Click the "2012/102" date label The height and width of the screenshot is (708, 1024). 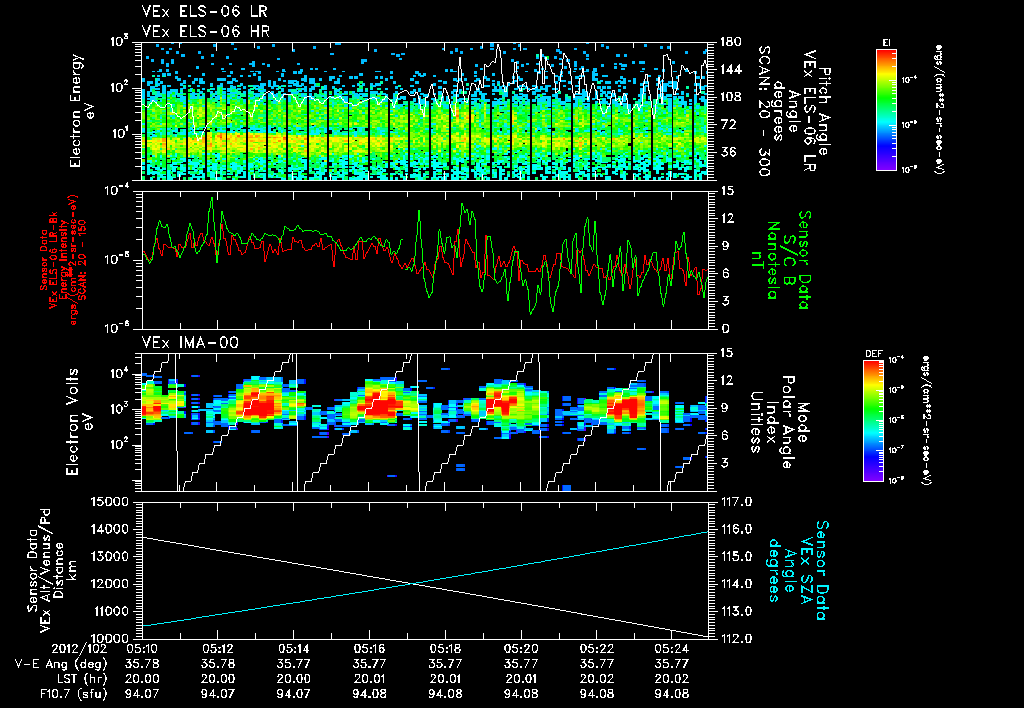[x=78, y=647]
